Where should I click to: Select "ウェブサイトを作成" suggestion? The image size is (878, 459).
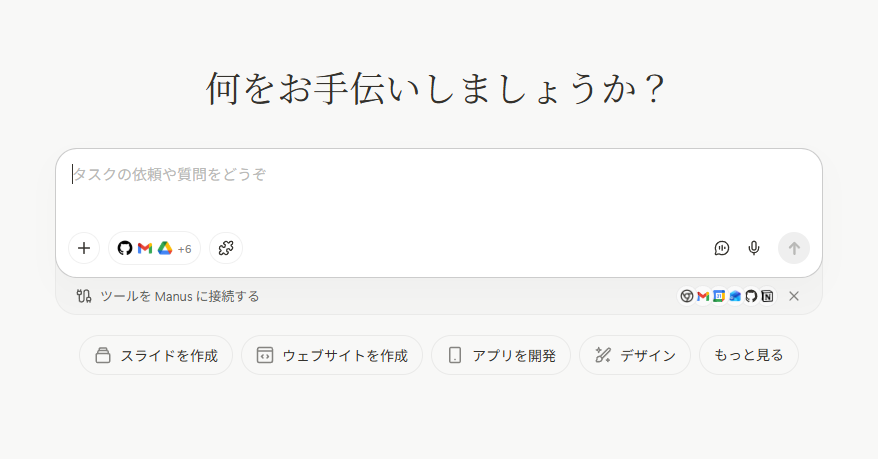(x=332, y=355)
